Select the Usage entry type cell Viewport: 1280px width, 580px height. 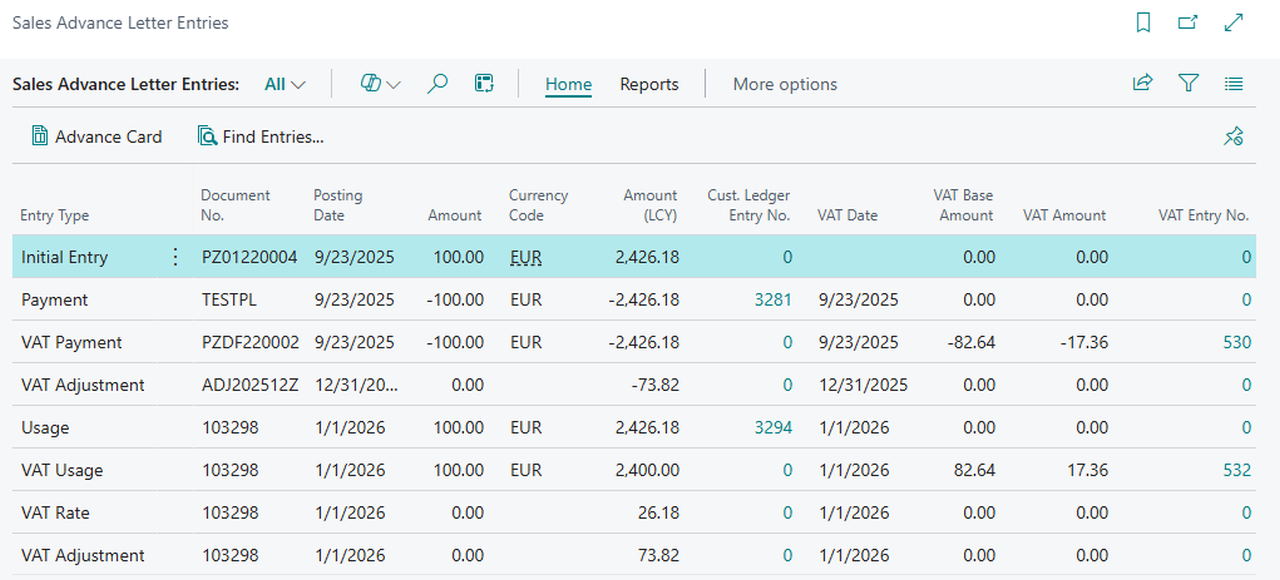point(45,428)
